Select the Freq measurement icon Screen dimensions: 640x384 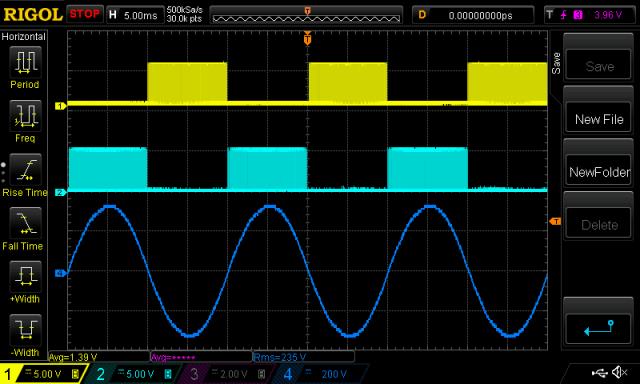(x=25, y=116)
